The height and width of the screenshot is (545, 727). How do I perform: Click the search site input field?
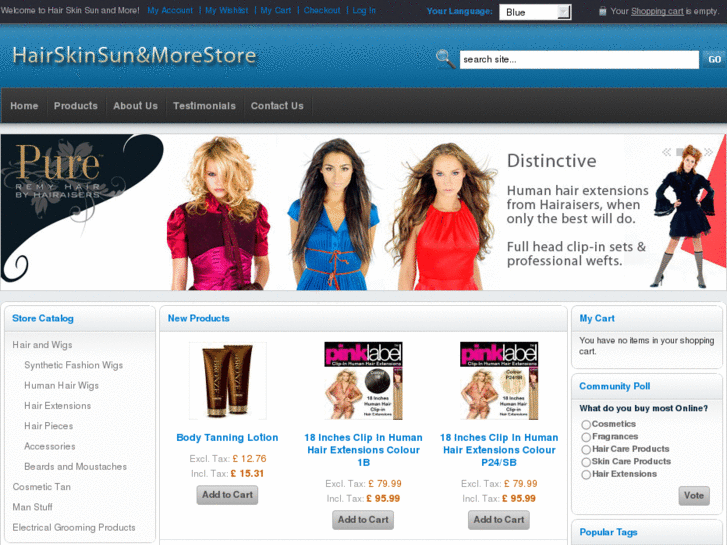[579, 59]
